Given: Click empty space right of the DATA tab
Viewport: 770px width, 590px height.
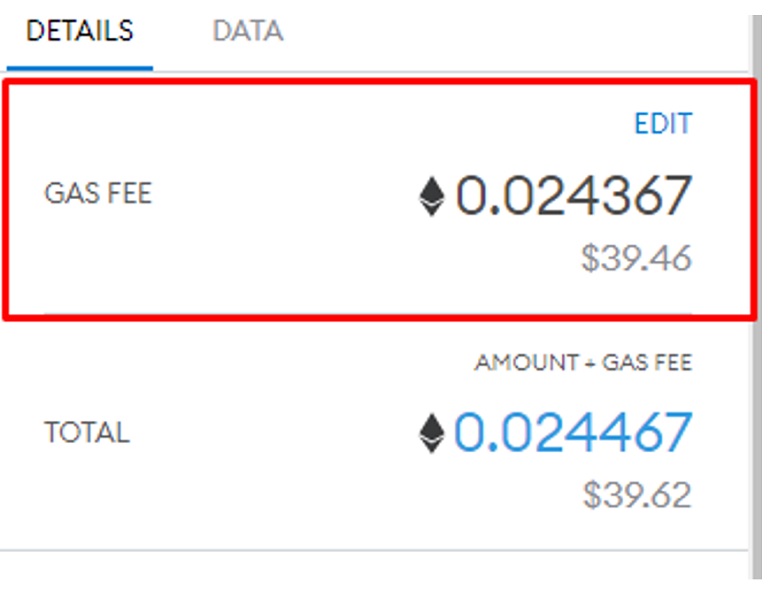Looking at the screenshot, I should click(500, 31).
